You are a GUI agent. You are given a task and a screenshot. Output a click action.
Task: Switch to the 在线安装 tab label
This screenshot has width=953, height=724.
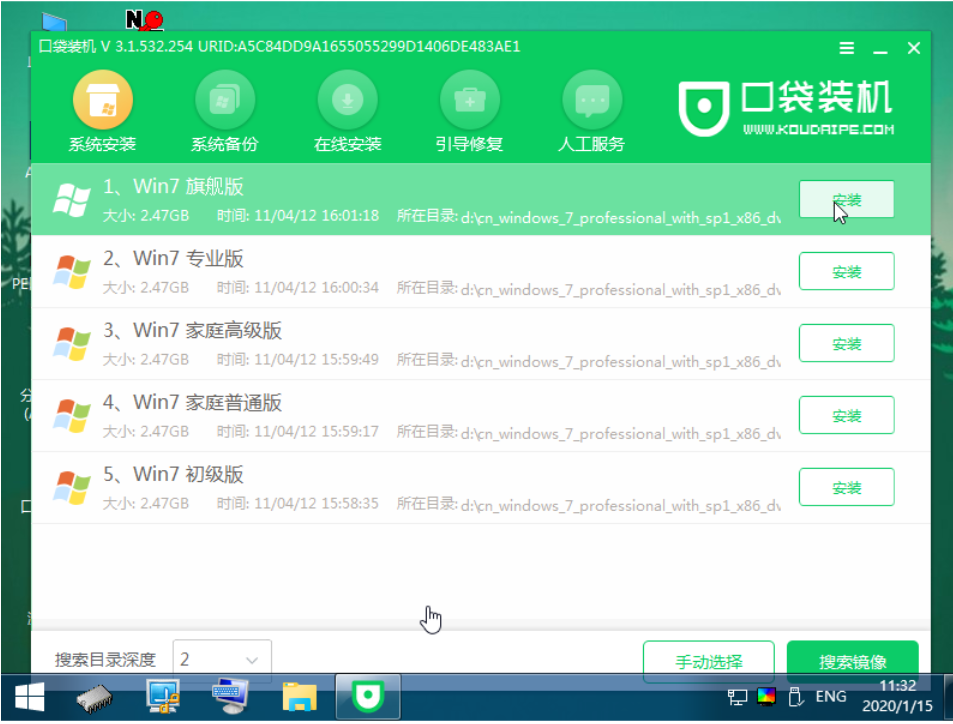(x=348, y=145)
